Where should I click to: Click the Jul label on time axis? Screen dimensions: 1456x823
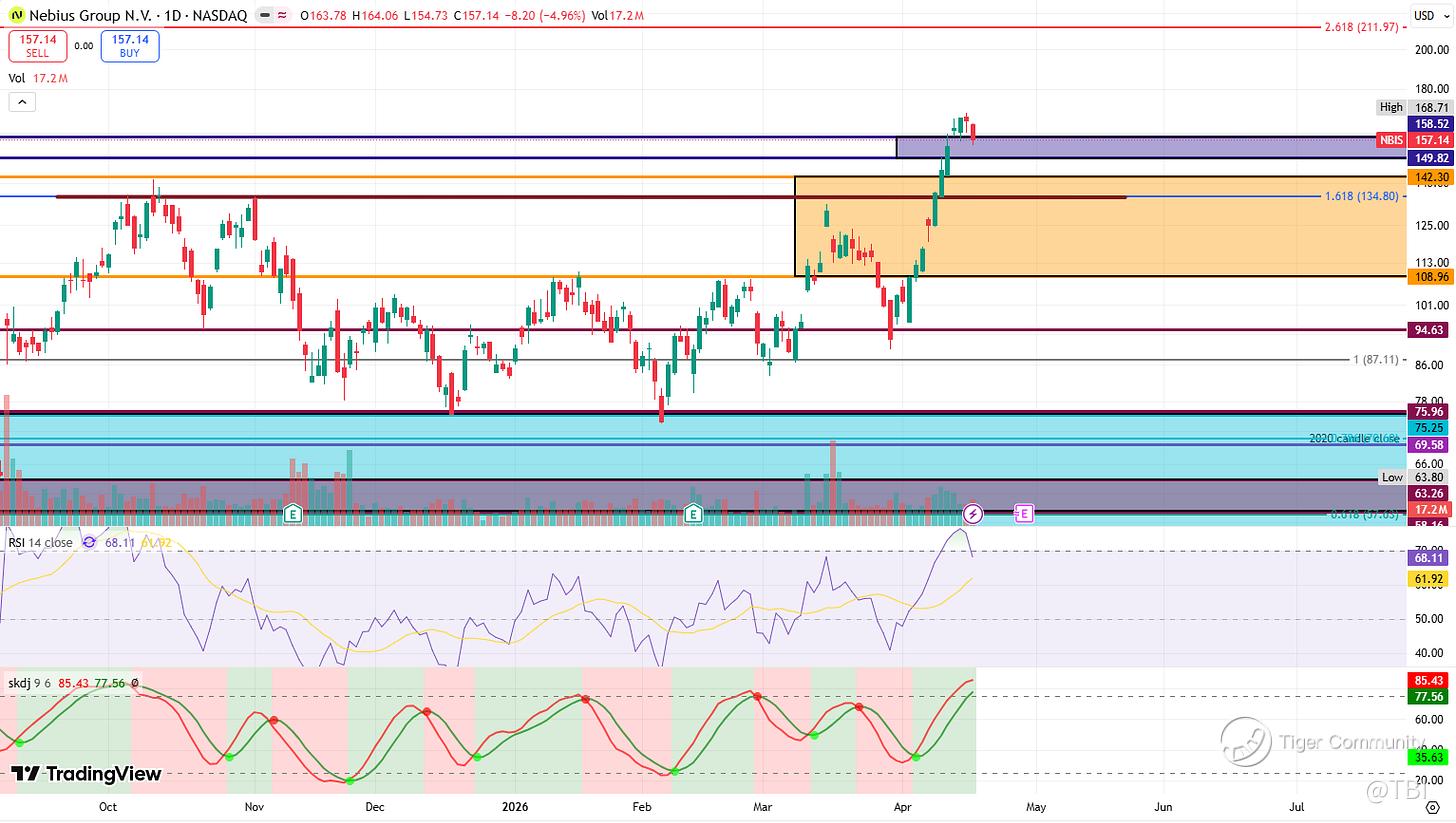click(x=1297, y=806)
